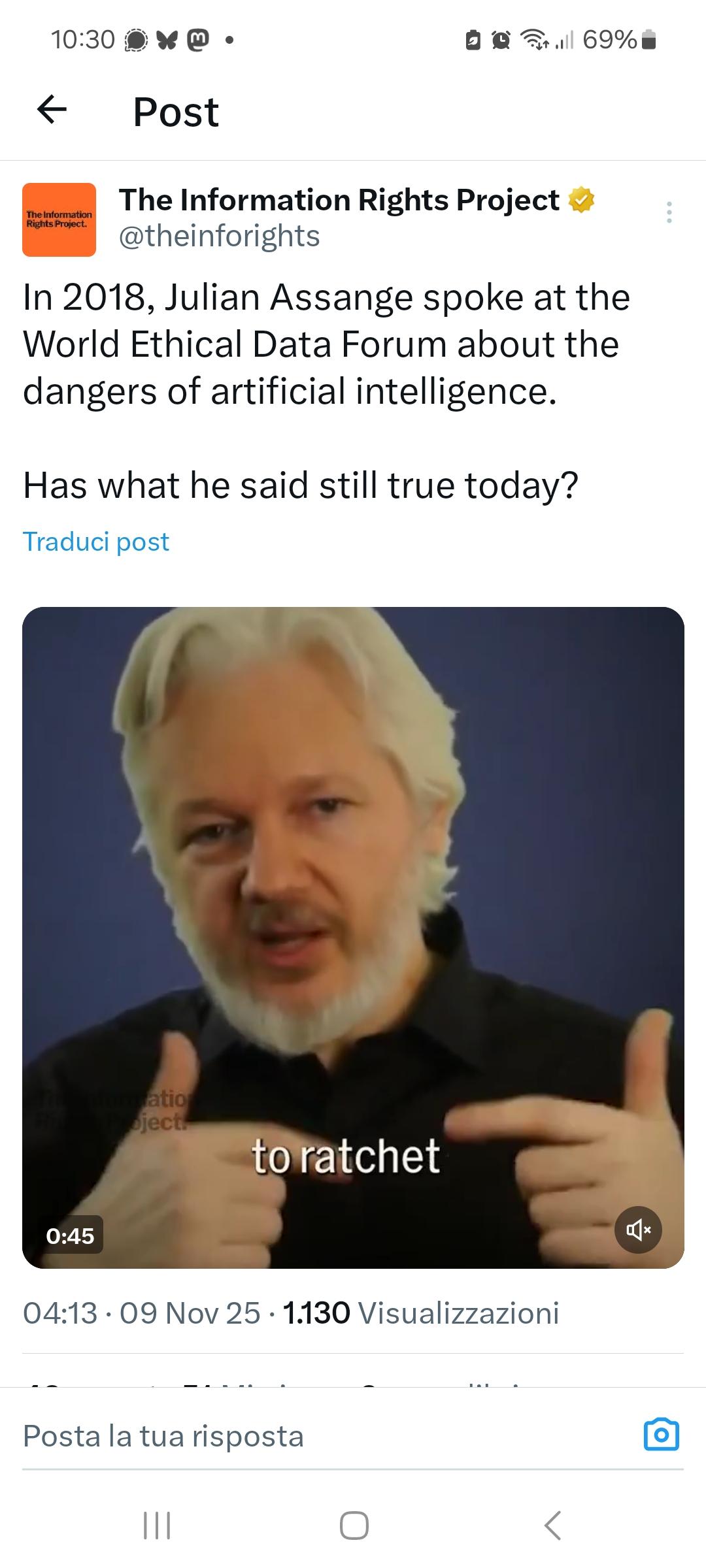Tap the Mastodon notification icon in the status bar
Screen dimensions: 706x1568
(x=199, y=41)
